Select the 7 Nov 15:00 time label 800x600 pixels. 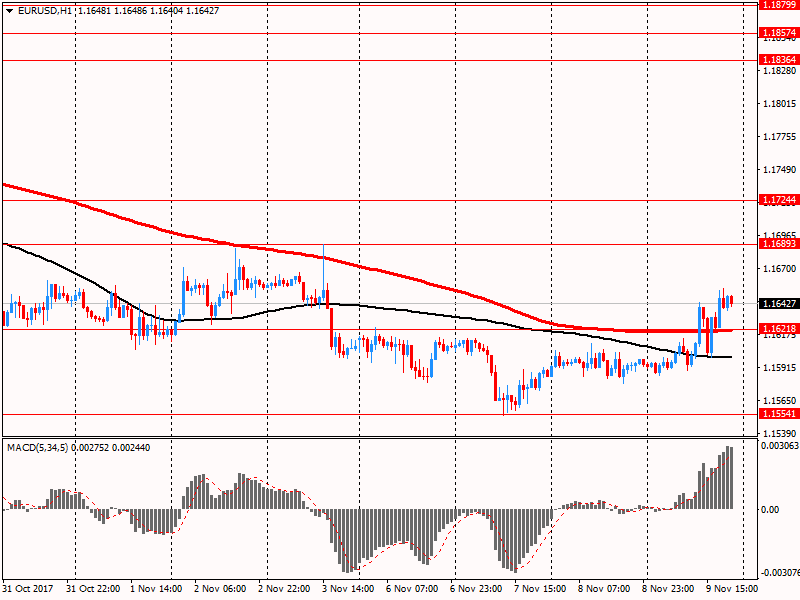click(540, 589)
